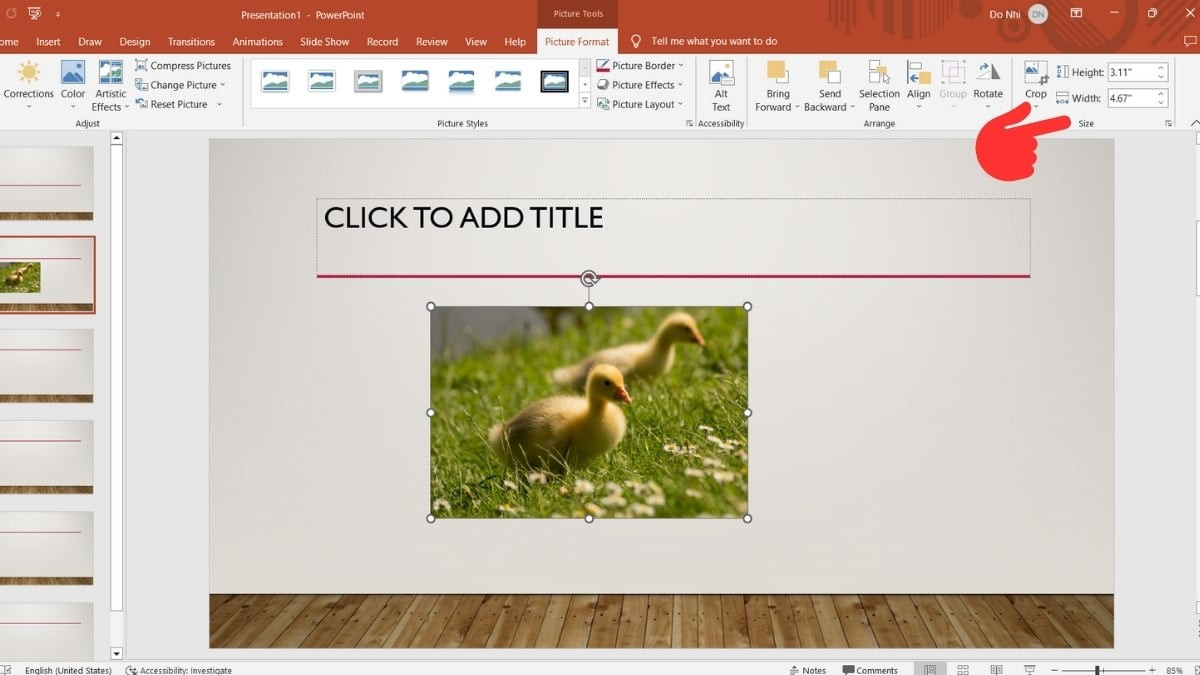Click the Click to Add Title placeholder
Screen dimensions: 1200x675
tap(673, 238)
